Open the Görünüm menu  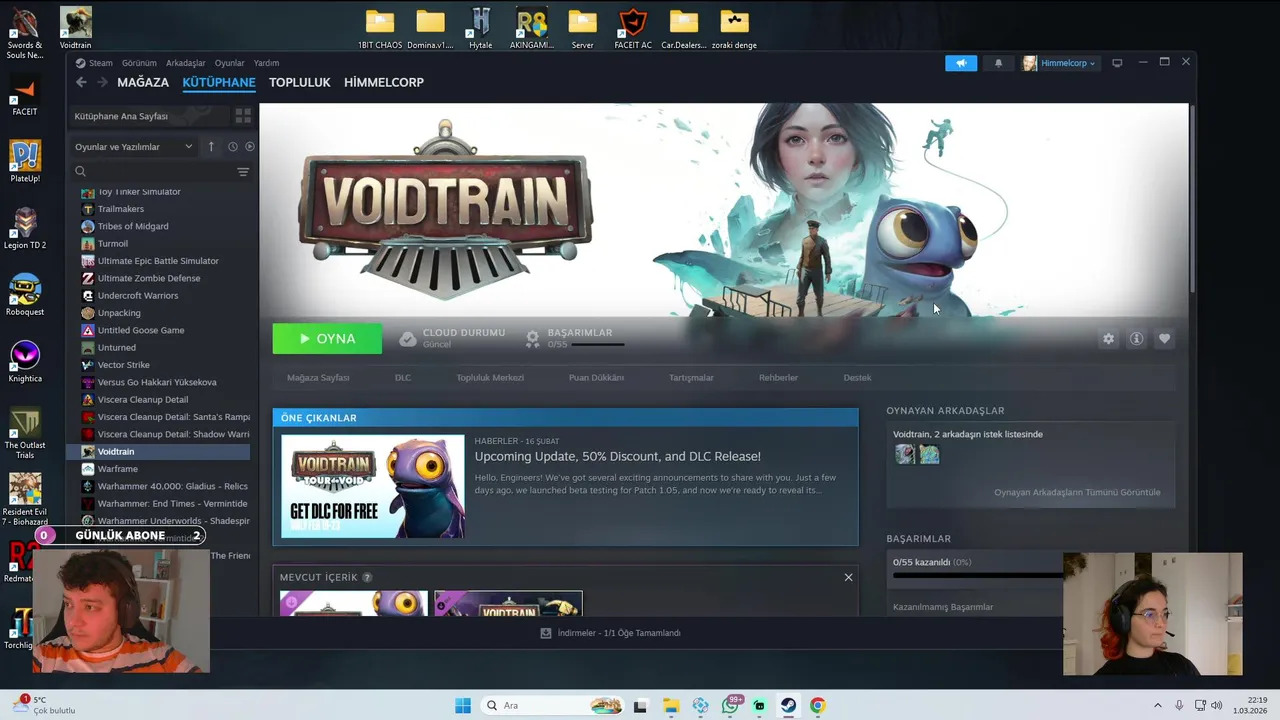pyautogui.click(x=139, y=63)
